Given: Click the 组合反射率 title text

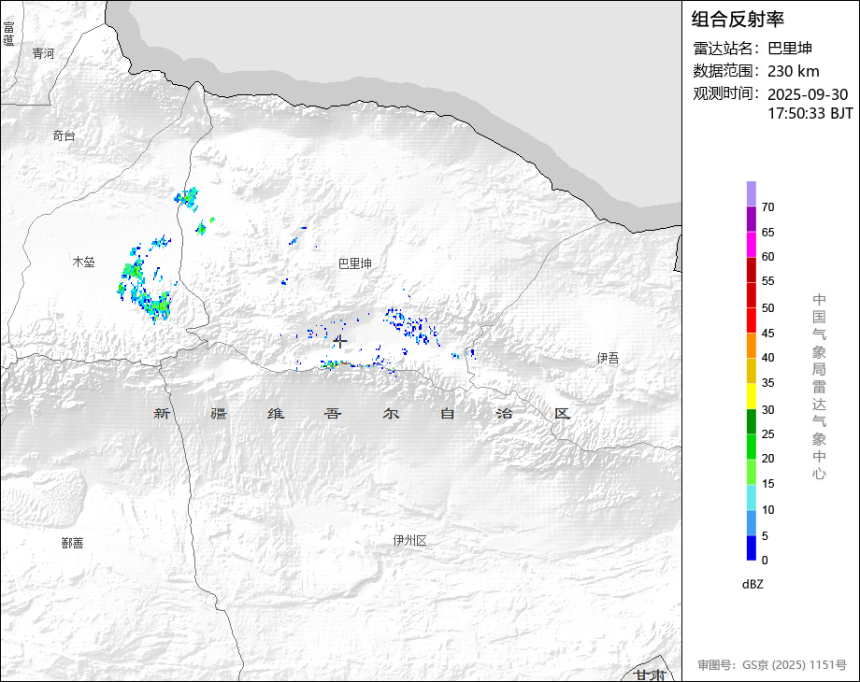Looking at the screenshot, I should (x=737, y=19).
